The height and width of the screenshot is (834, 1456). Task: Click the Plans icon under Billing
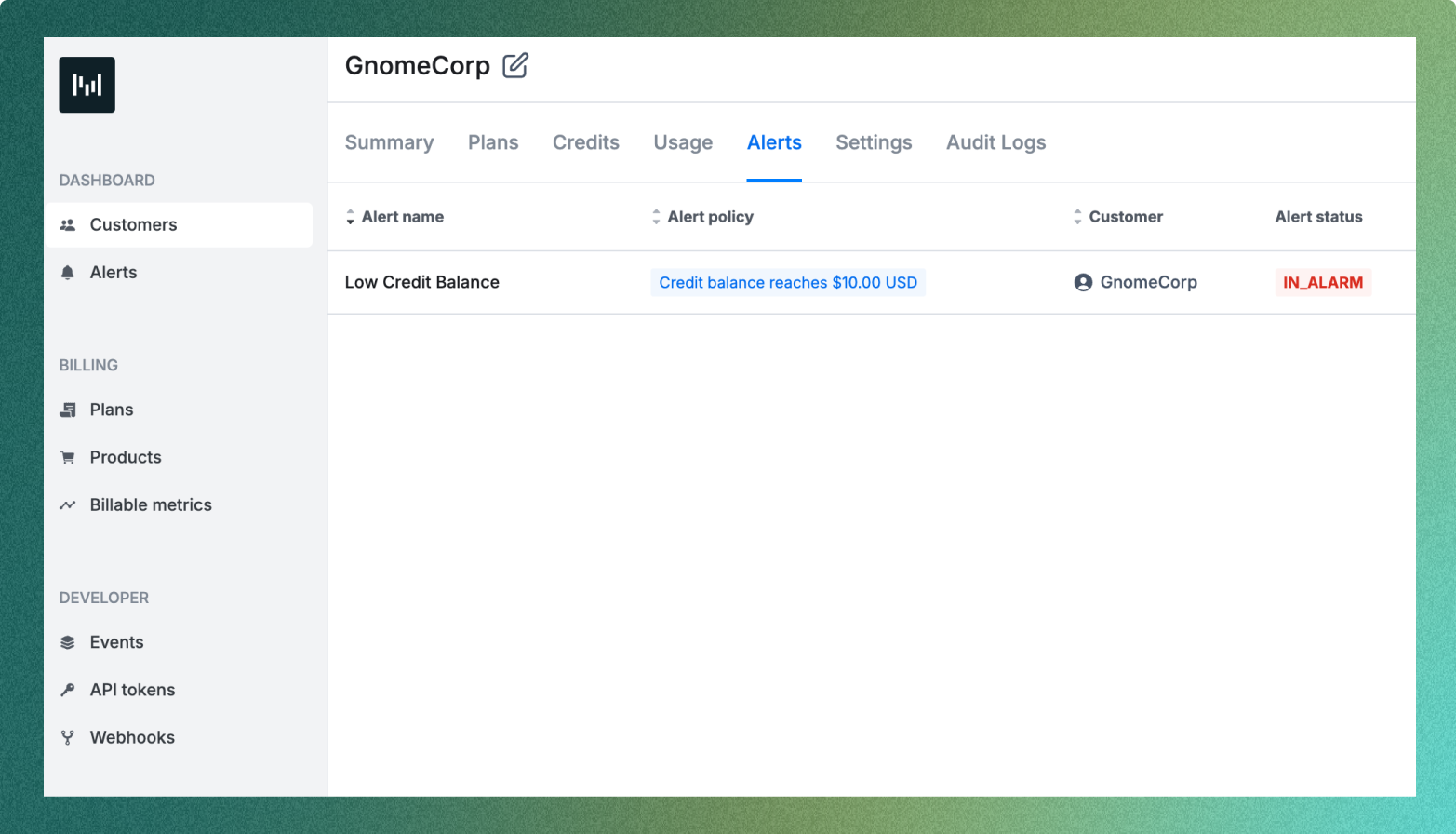click(x=67, y=410)
